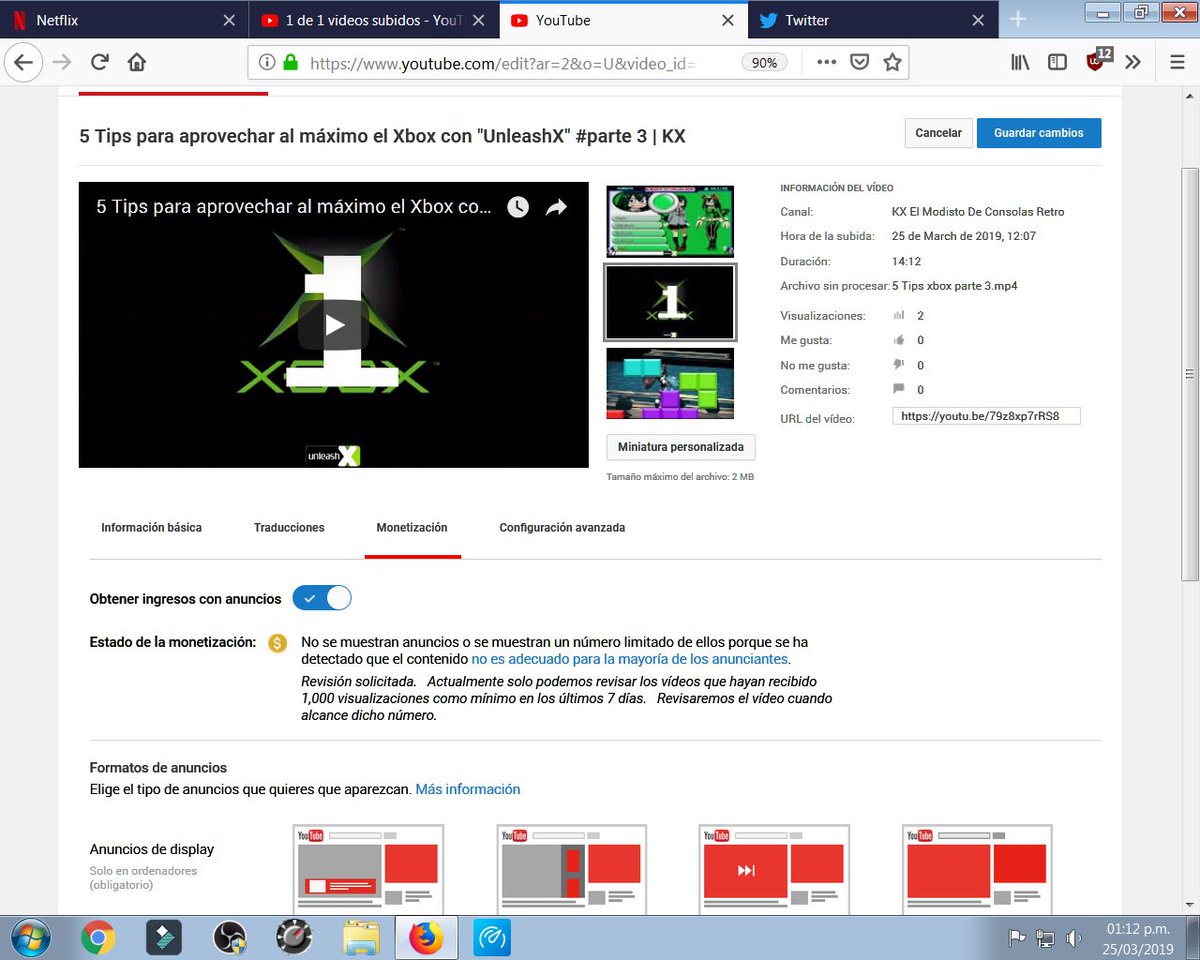Open the volume speaker tray icon
The height and width of the screenshot is (960, 1200).
1074,938
